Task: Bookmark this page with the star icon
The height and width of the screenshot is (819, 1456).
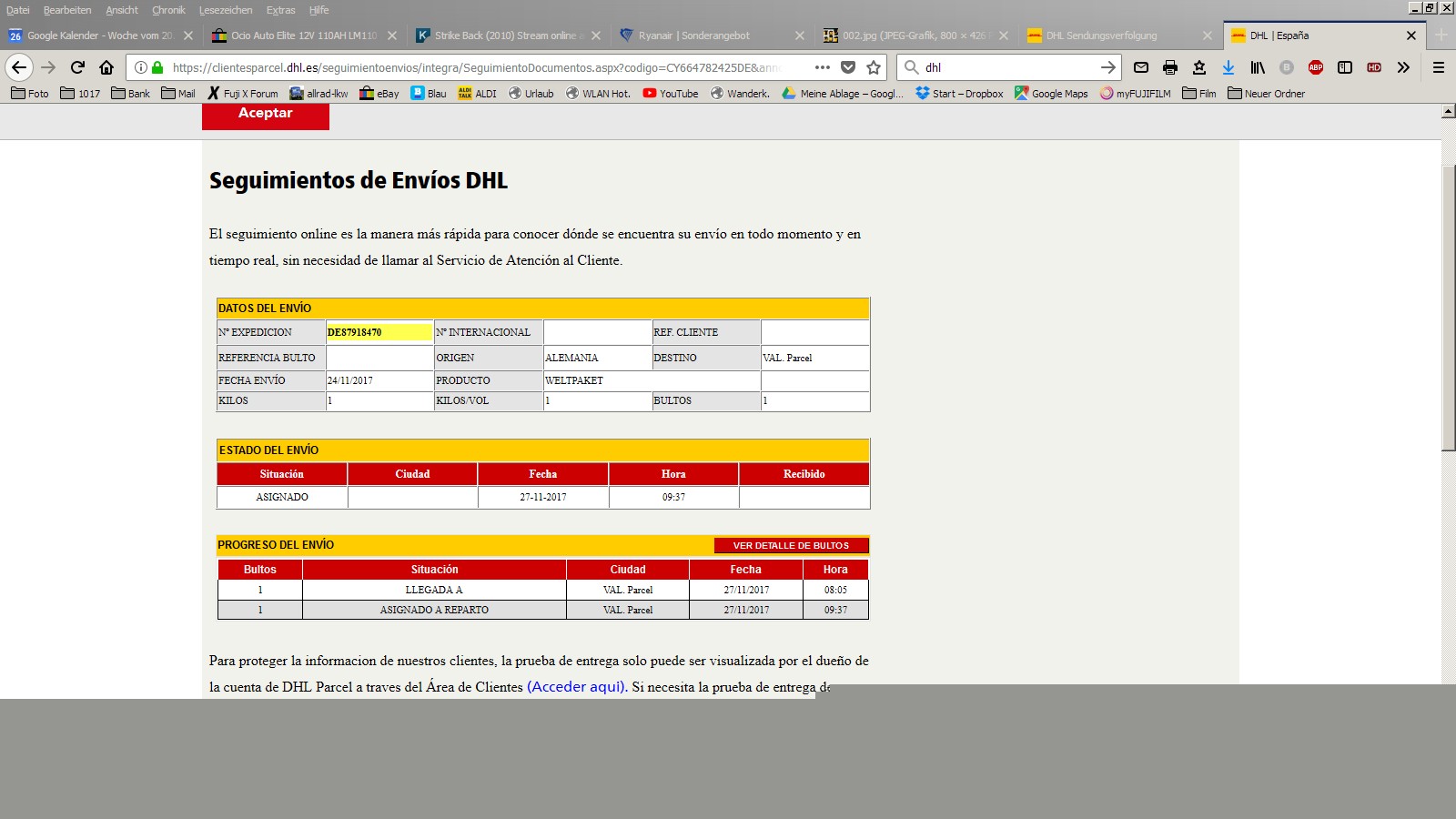Action: point(874,67)
